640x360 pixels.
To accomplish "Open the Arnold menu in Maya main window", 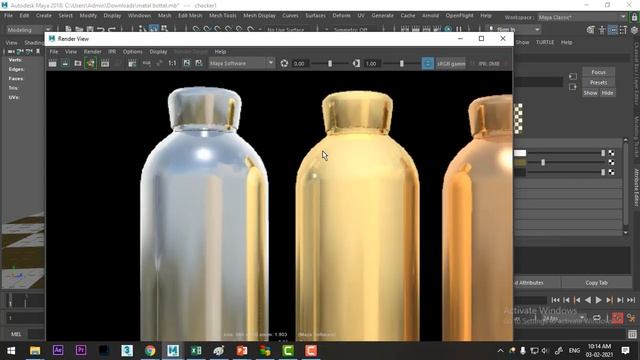I will (x=430, y=16).
